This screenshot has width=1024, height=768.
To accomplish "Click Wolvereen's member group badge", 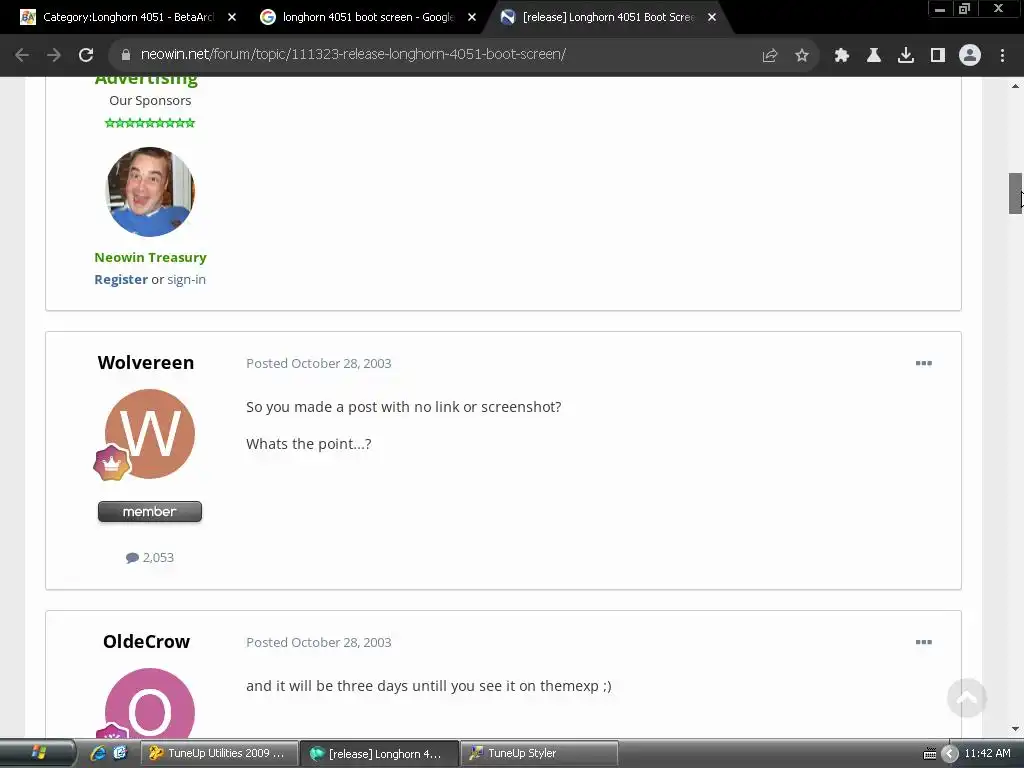I will tap(150, 512).
